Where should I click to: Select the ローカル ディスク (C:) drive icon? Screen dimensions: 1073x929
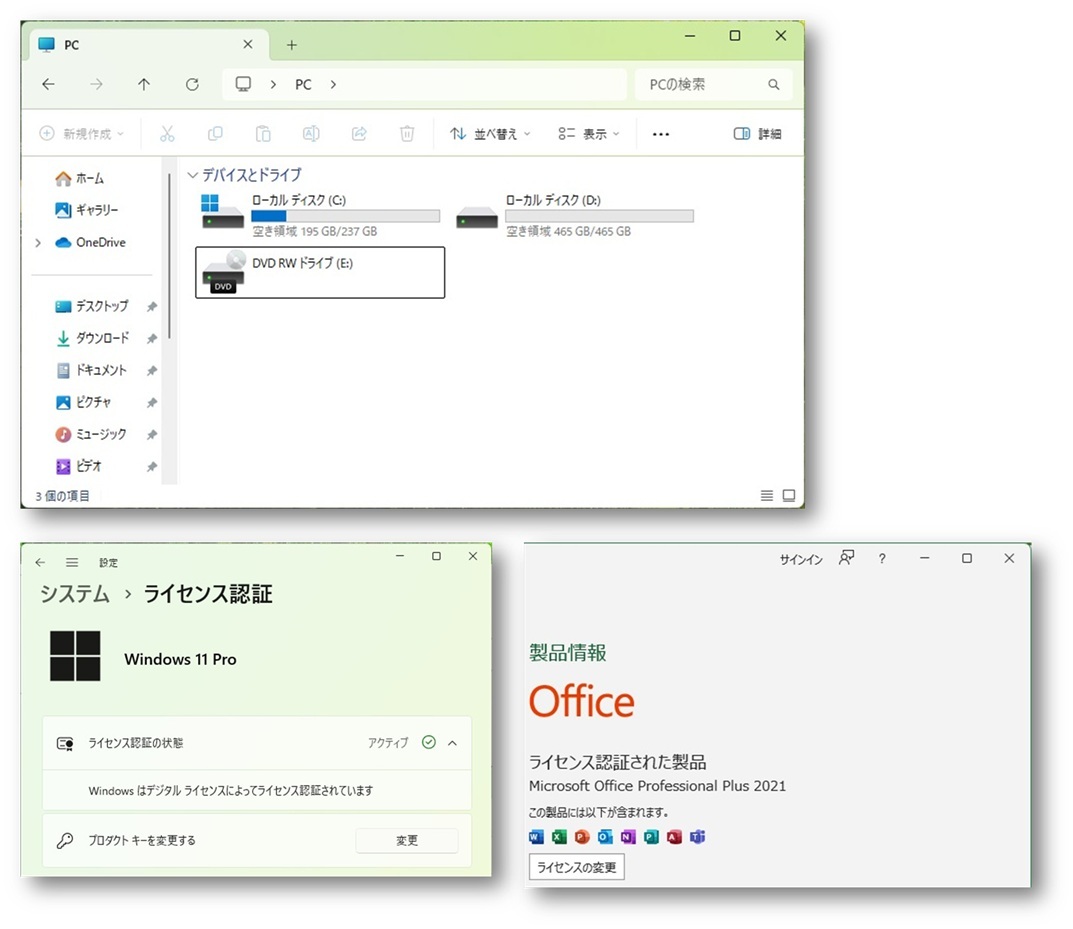tap(222, 211)
